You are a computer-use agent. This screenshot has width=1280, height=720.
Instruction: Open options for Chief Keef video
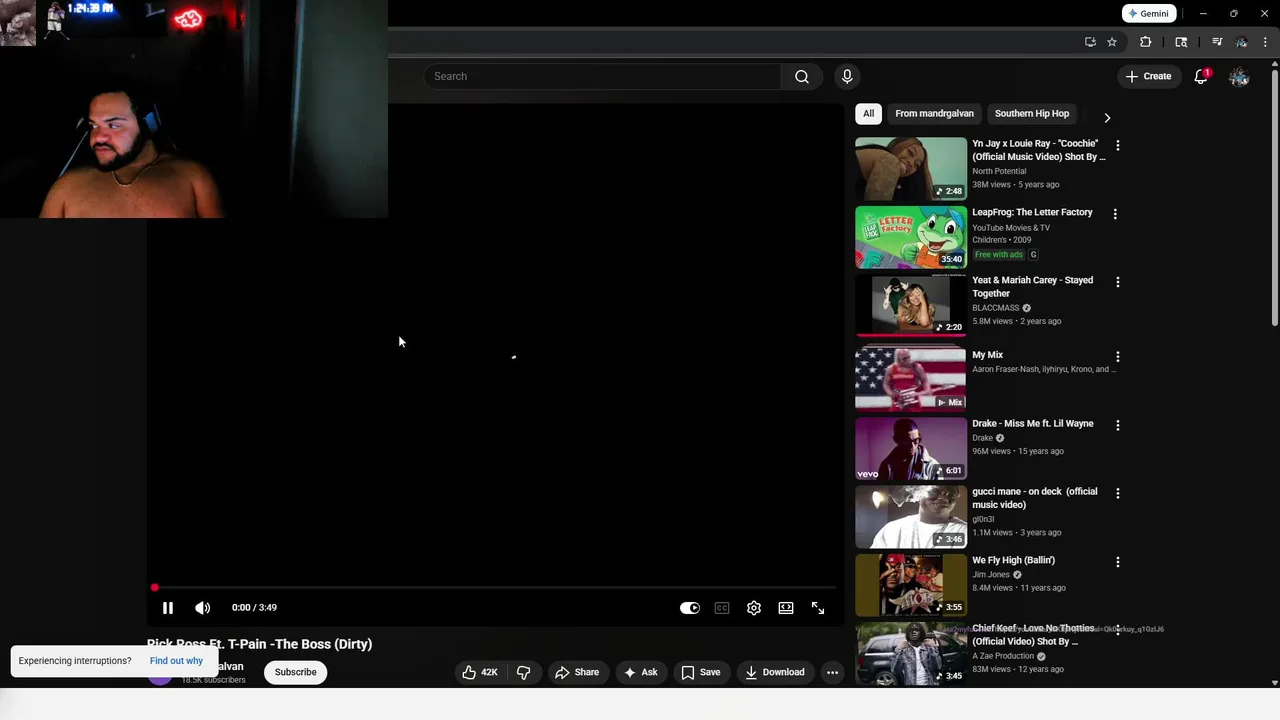[1117, 630]
